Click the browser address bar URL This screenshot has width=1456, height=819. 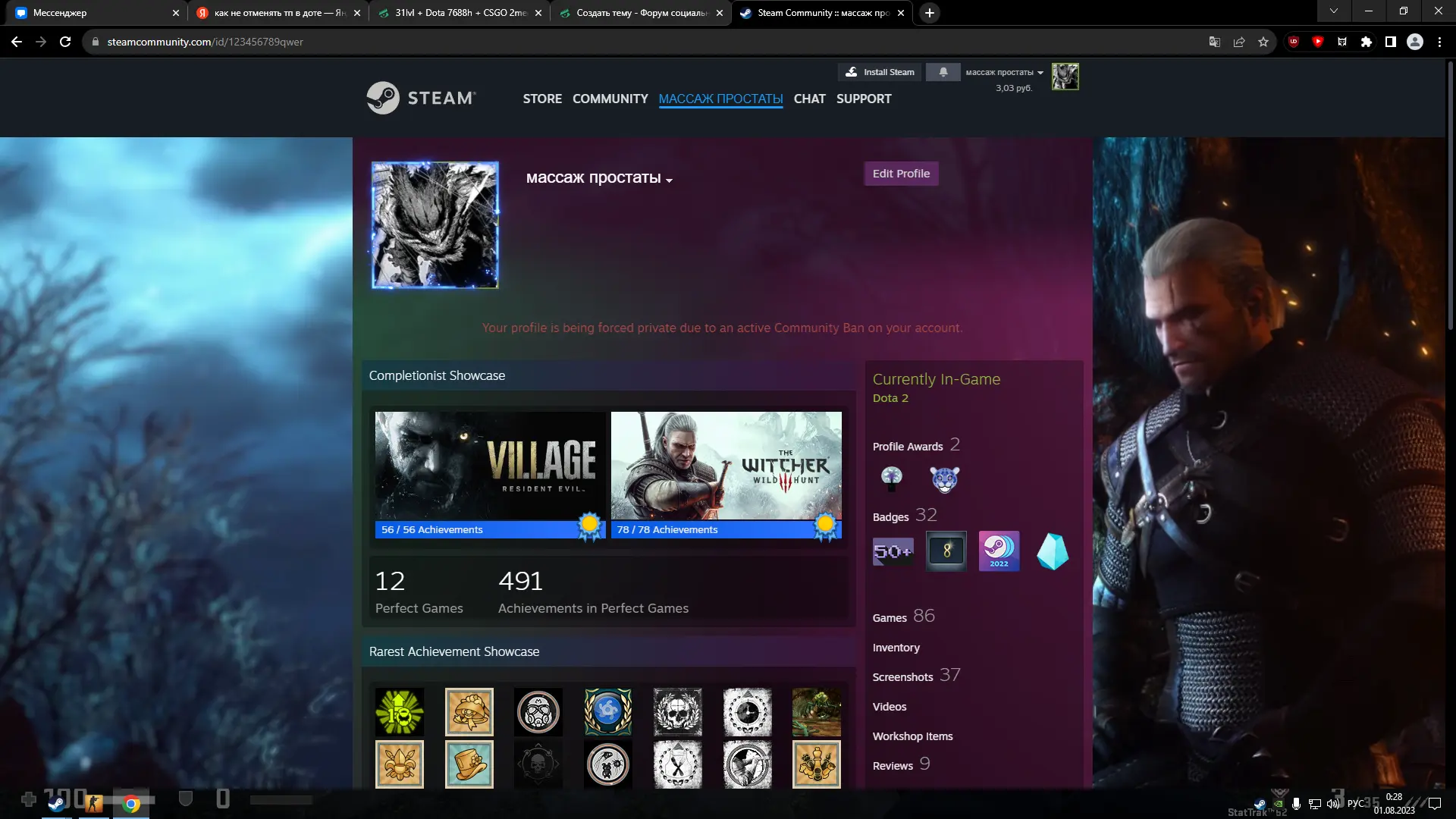coord(206,42)
